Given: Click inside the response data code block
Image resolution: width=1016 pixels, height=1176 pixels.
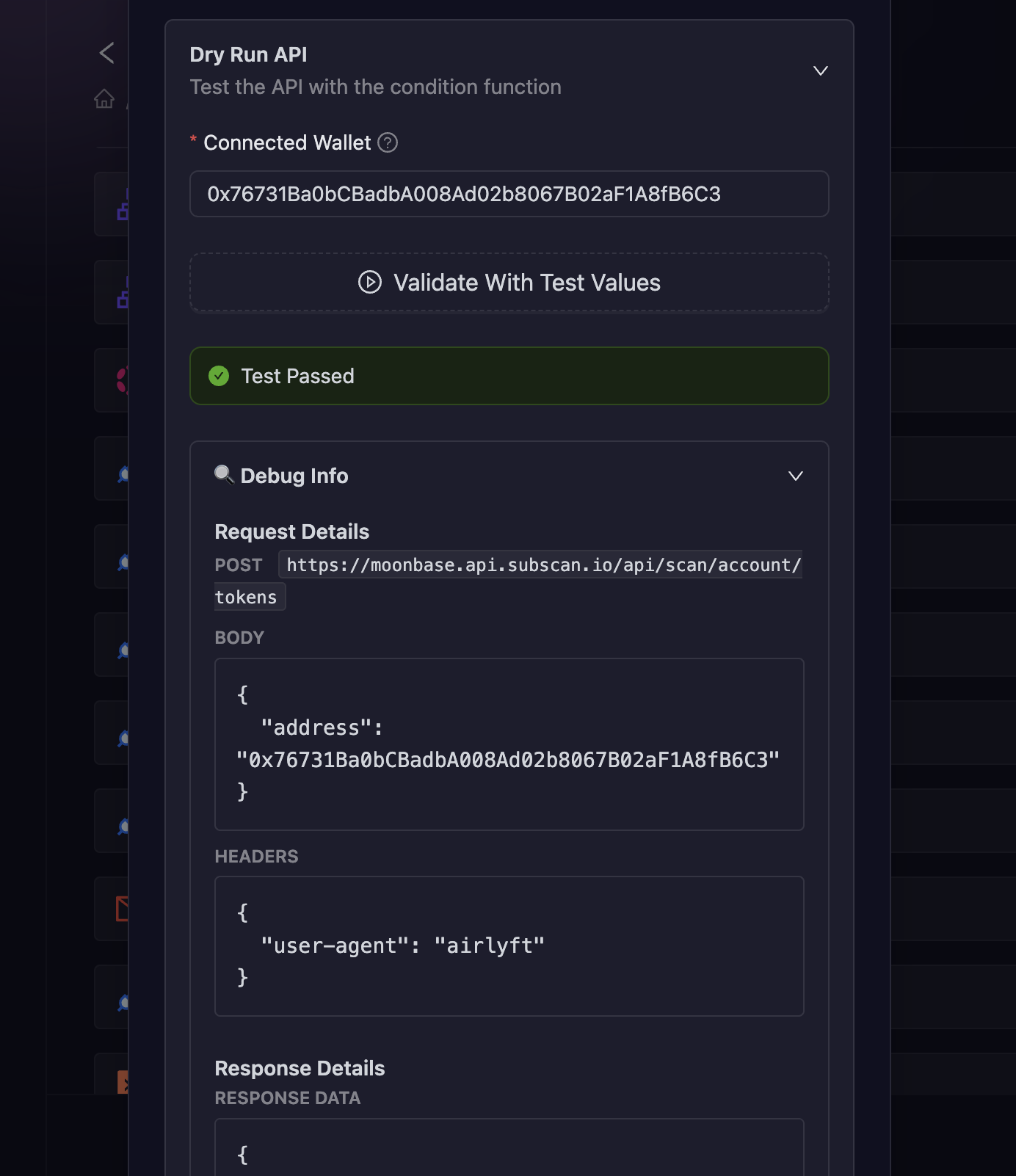Looking at the screenshot, I should [509, 1148].
